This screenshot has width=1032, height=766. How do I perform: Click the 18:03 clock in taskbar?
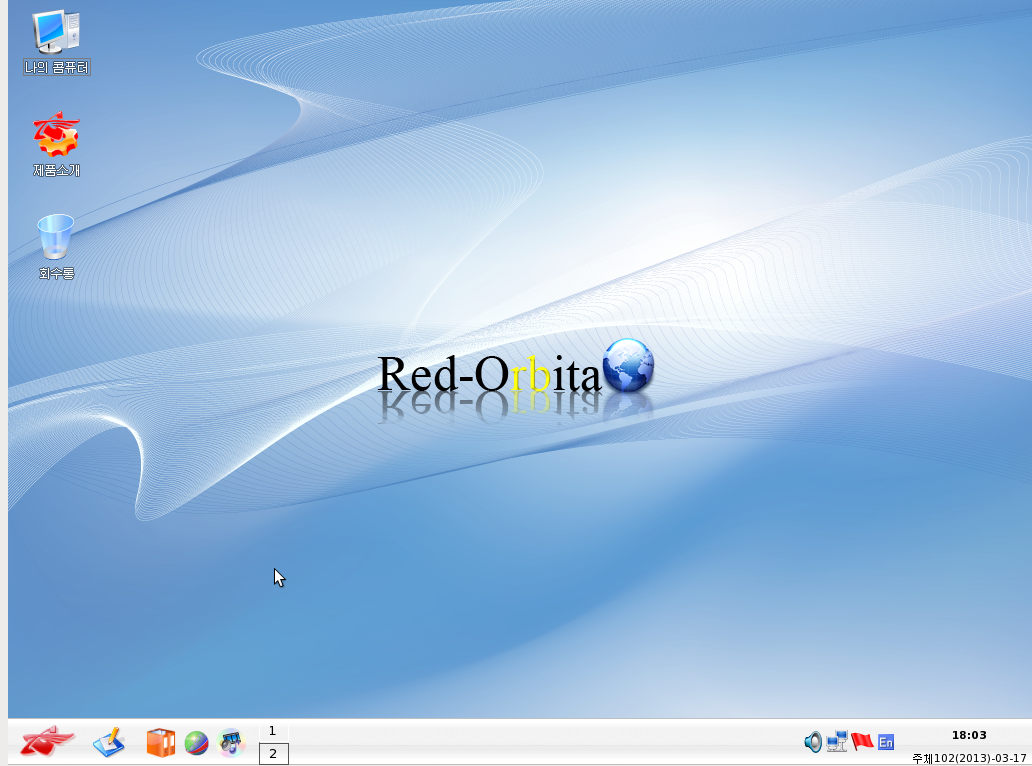coord(969,735)
